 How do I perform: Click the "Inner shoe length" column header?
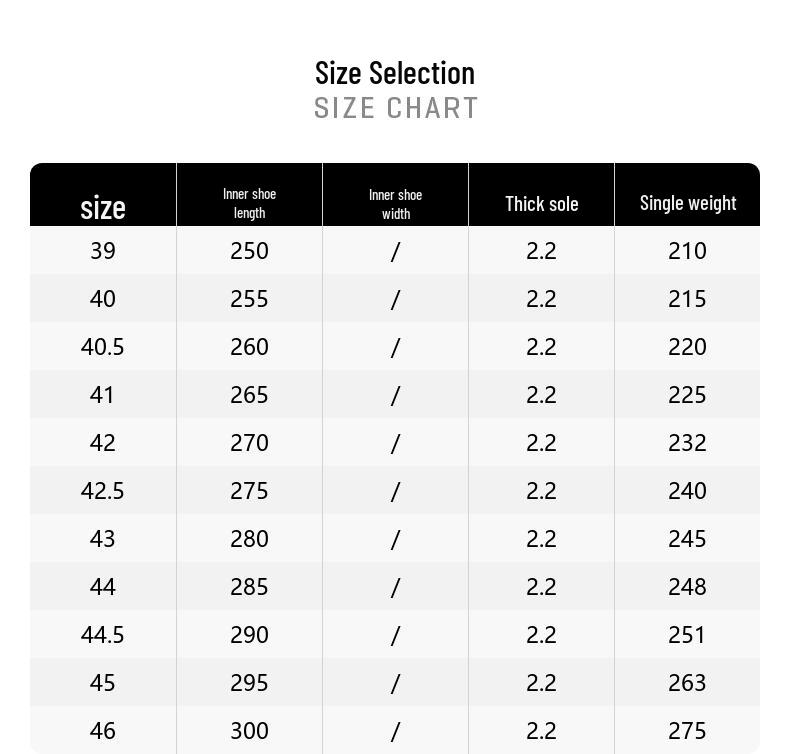[x=249, y=203]
